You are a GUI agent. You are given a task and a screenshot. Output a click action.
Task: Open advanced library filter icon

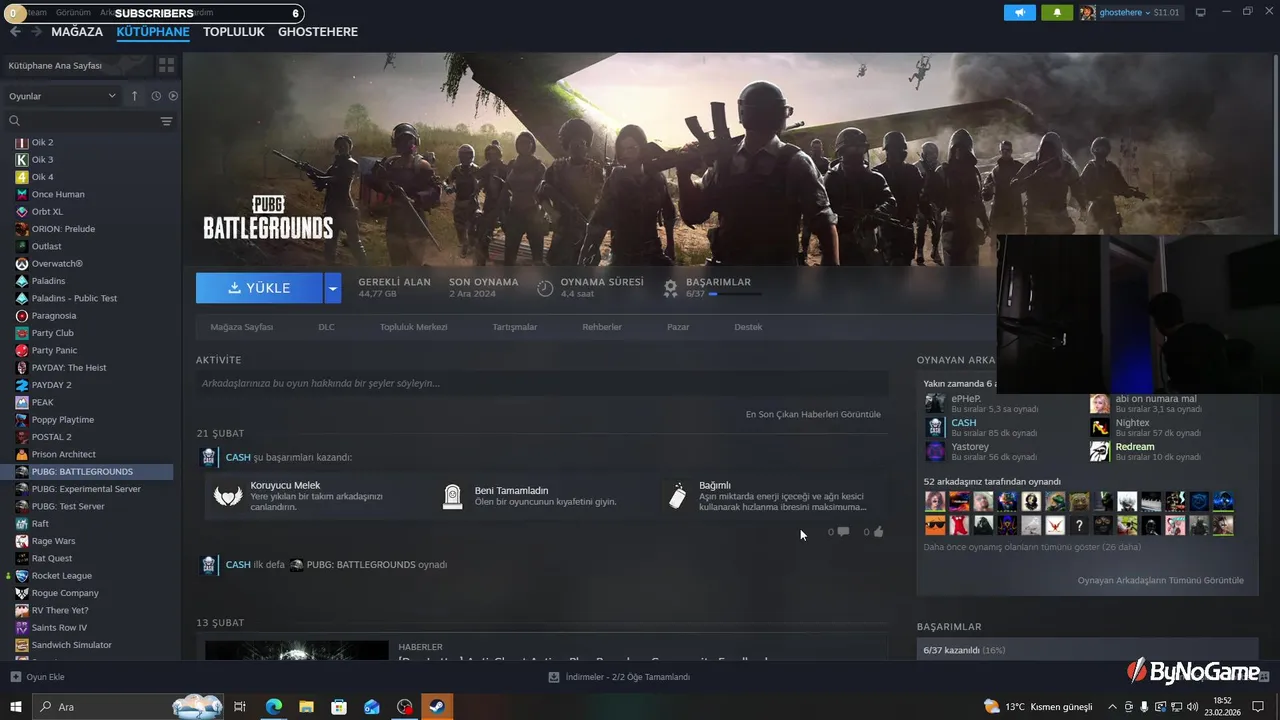point(166,121)
